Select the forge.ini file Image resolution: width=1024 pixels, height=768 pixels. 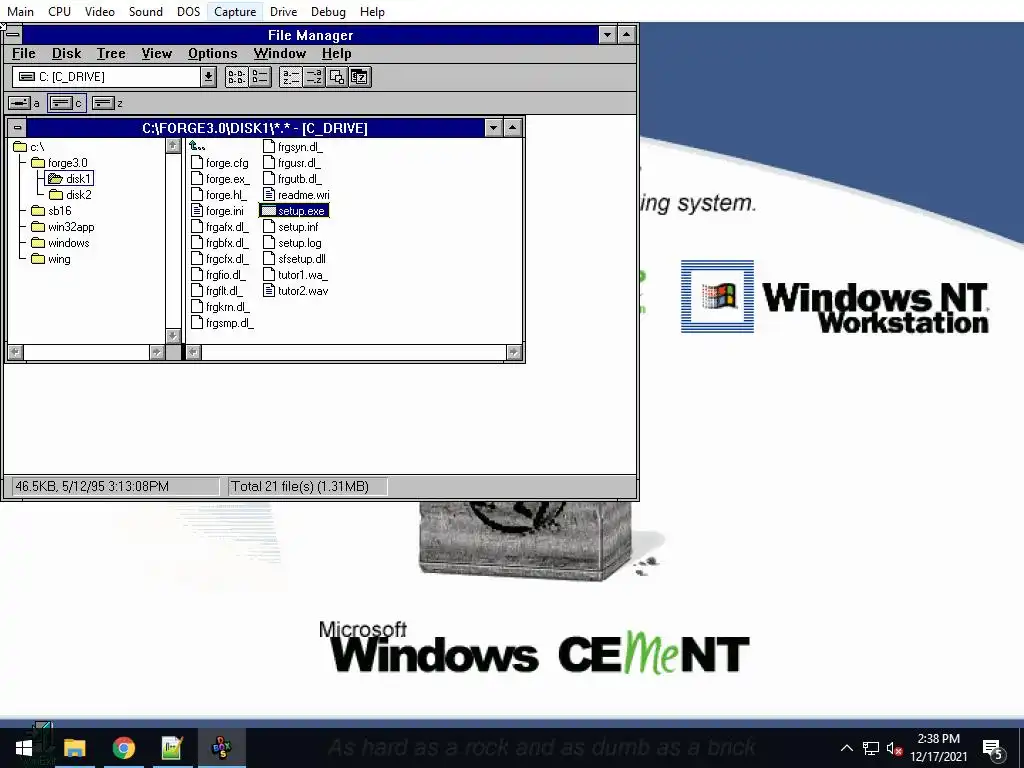[217, 211]
